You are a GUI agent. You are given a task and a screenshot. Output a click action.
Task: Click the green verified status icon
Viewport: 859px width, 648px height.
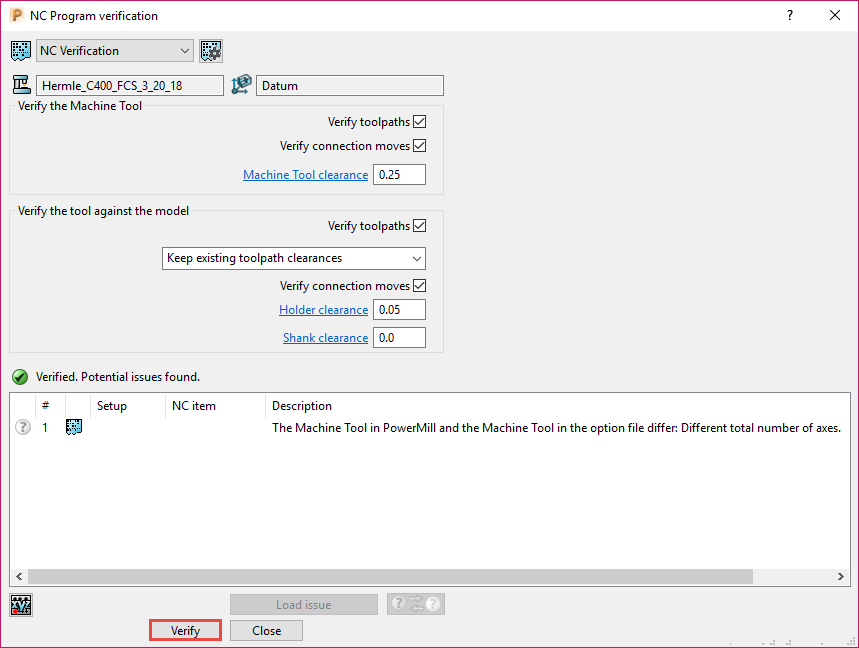click(19, 376)
